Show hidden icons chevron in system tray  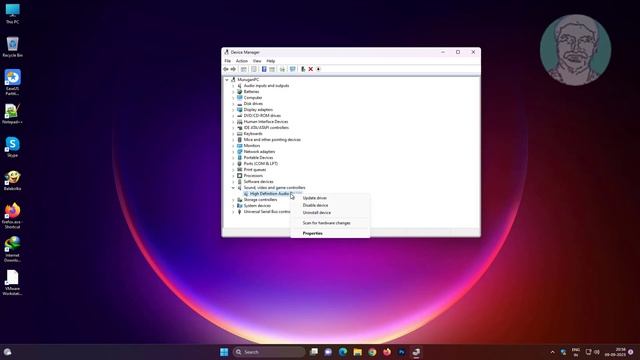[x=553, y=352]
